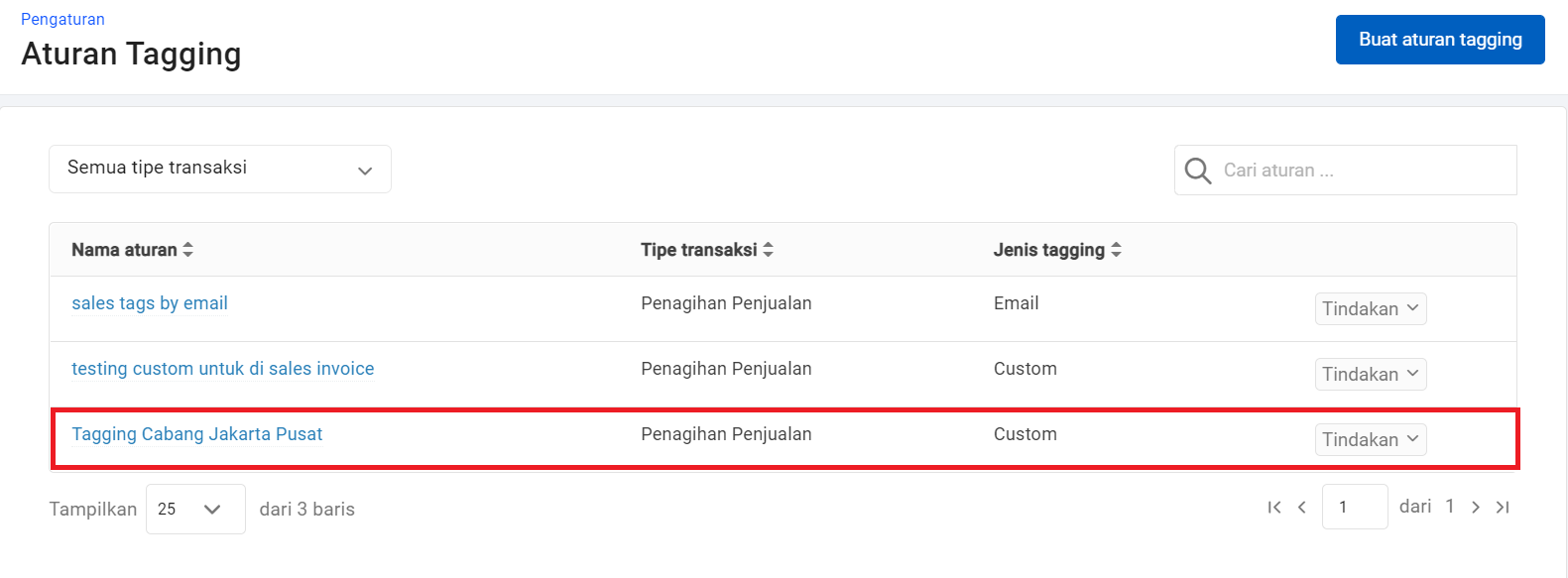Click the page number input box
1568x578 pixels.
coord(1354,508)
